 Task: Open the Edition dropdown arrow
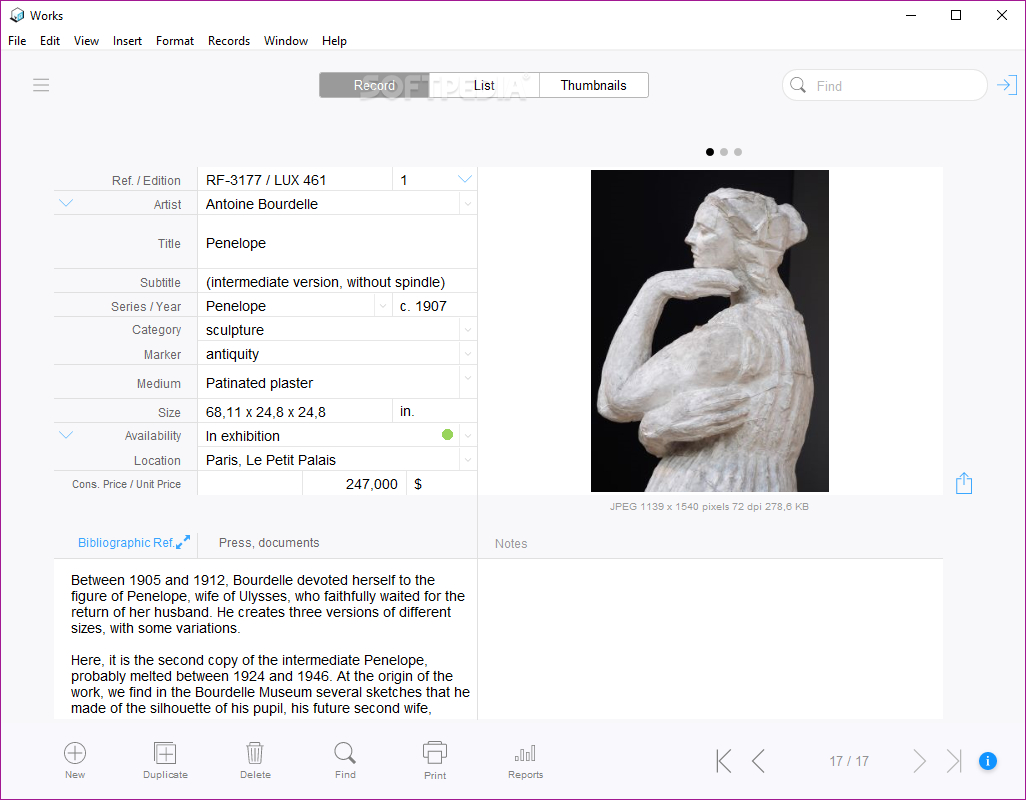click(465, 179)
